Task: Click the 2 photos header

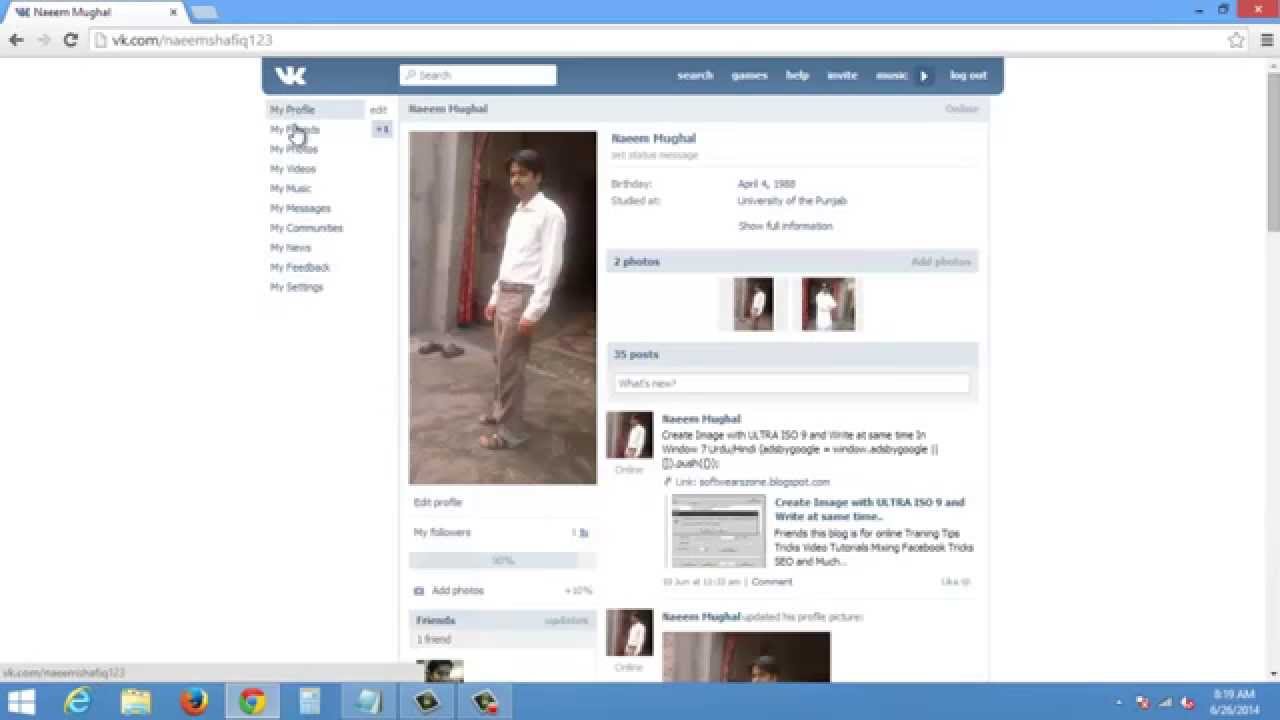Action: 792,262
